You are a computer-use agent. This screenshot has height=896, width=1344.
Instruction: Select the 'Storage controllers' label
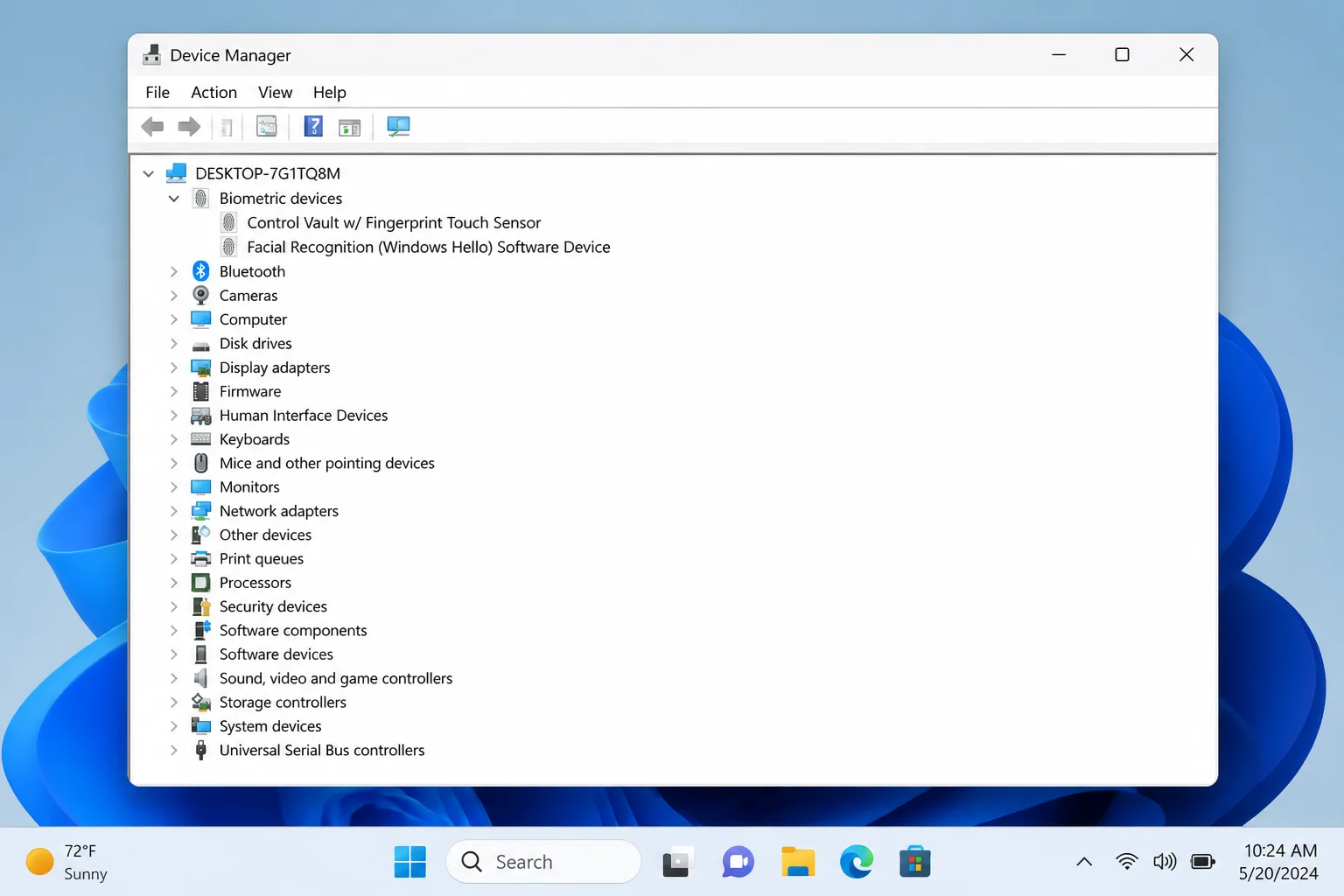(x=283, y=702)
